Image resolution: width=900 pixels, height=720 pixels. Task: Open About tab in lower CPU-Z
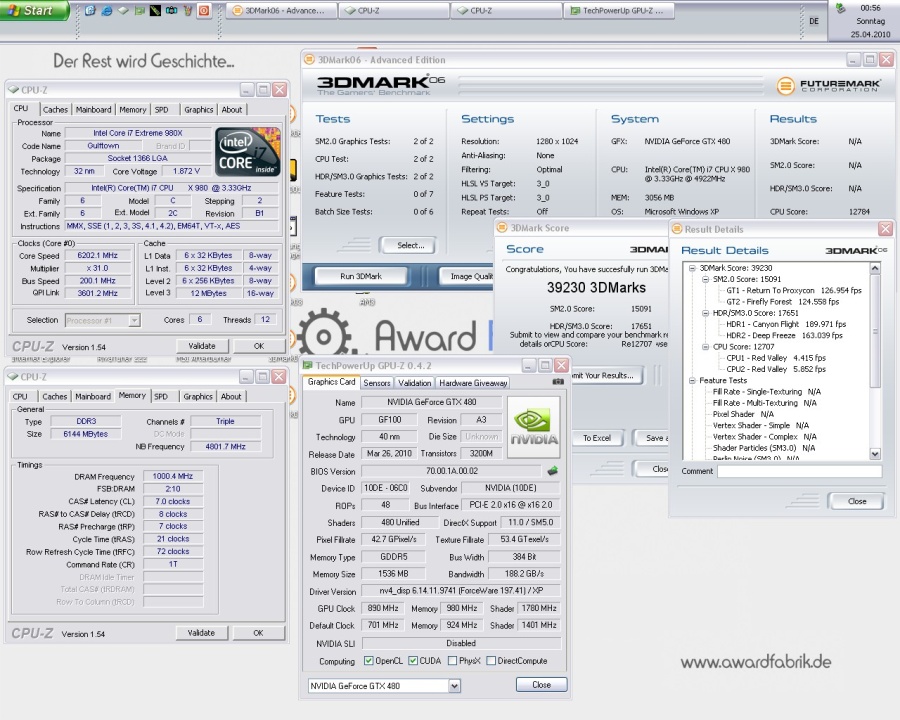pos(231,396)
